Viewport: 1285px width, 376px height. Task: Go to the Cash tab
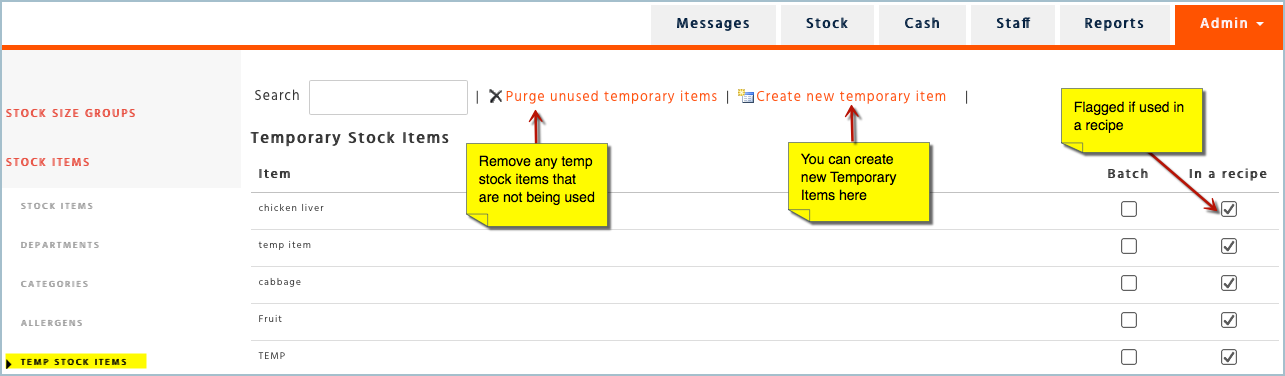coord(922,25)
